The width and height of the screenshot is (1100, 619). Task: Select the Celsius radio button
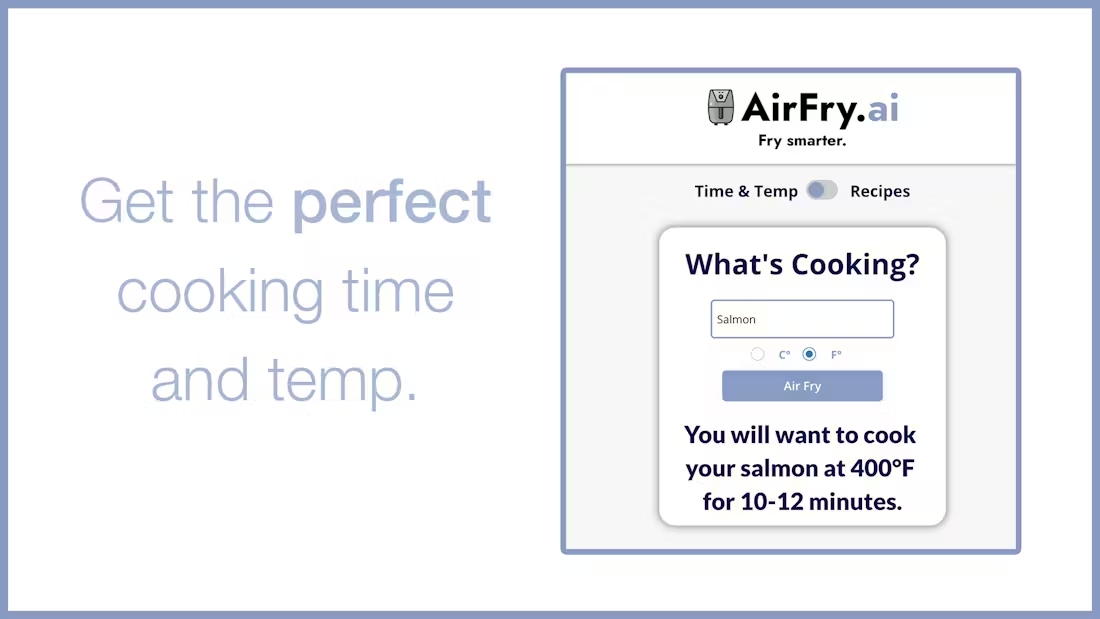coord(757,354)
